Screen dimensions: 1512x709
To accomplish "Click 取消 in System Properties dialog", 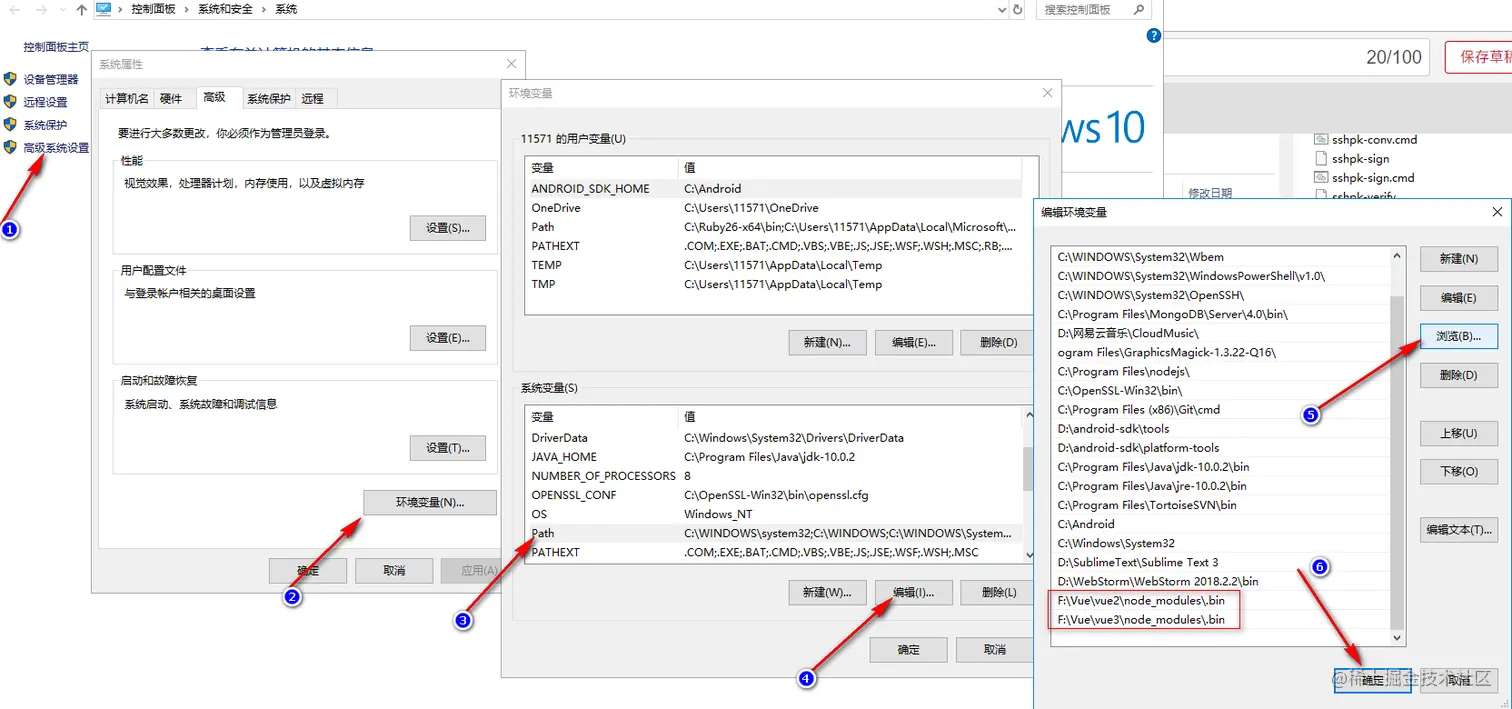I will tap(394, 570).
